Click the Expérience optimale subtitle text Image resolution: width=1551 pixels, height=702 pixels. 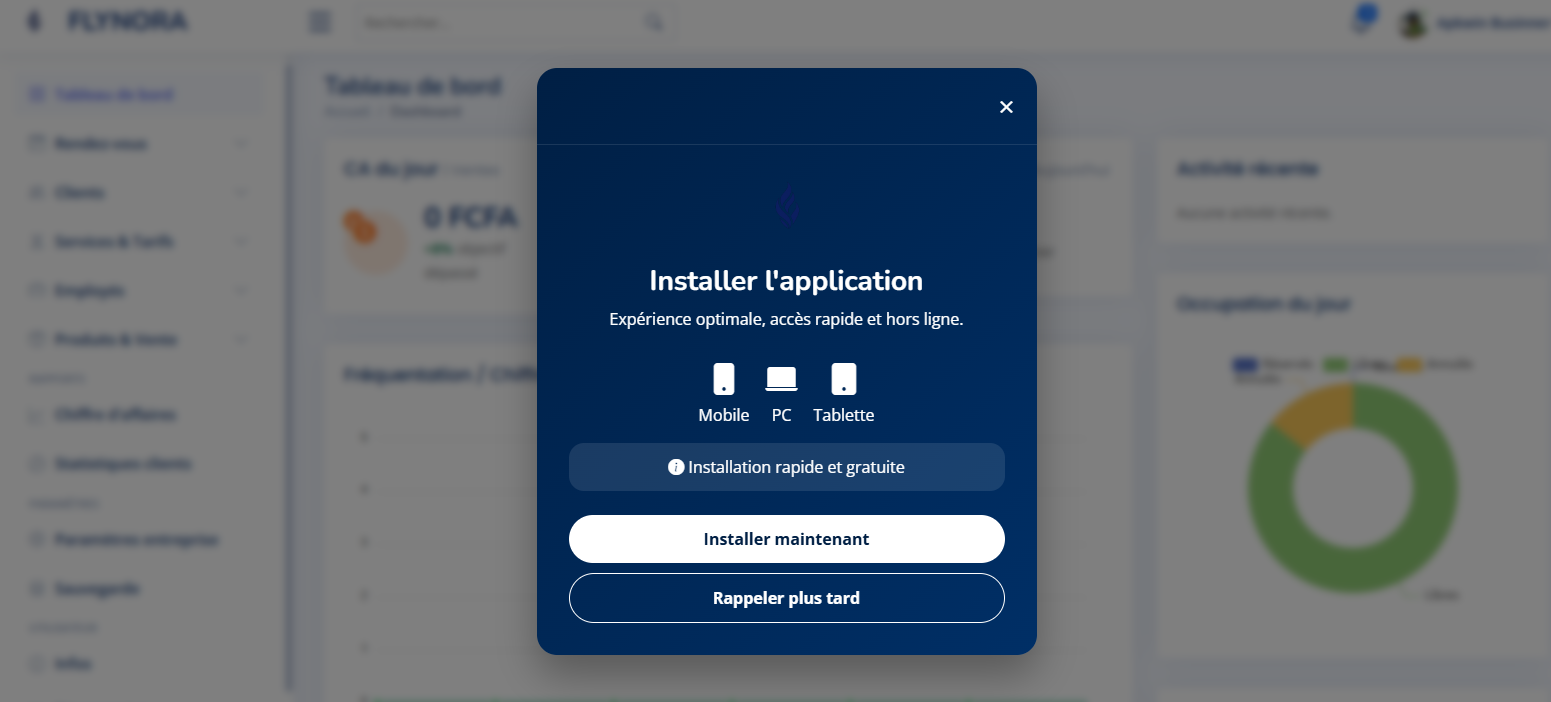pyautogui.click(x=786, y=320)
